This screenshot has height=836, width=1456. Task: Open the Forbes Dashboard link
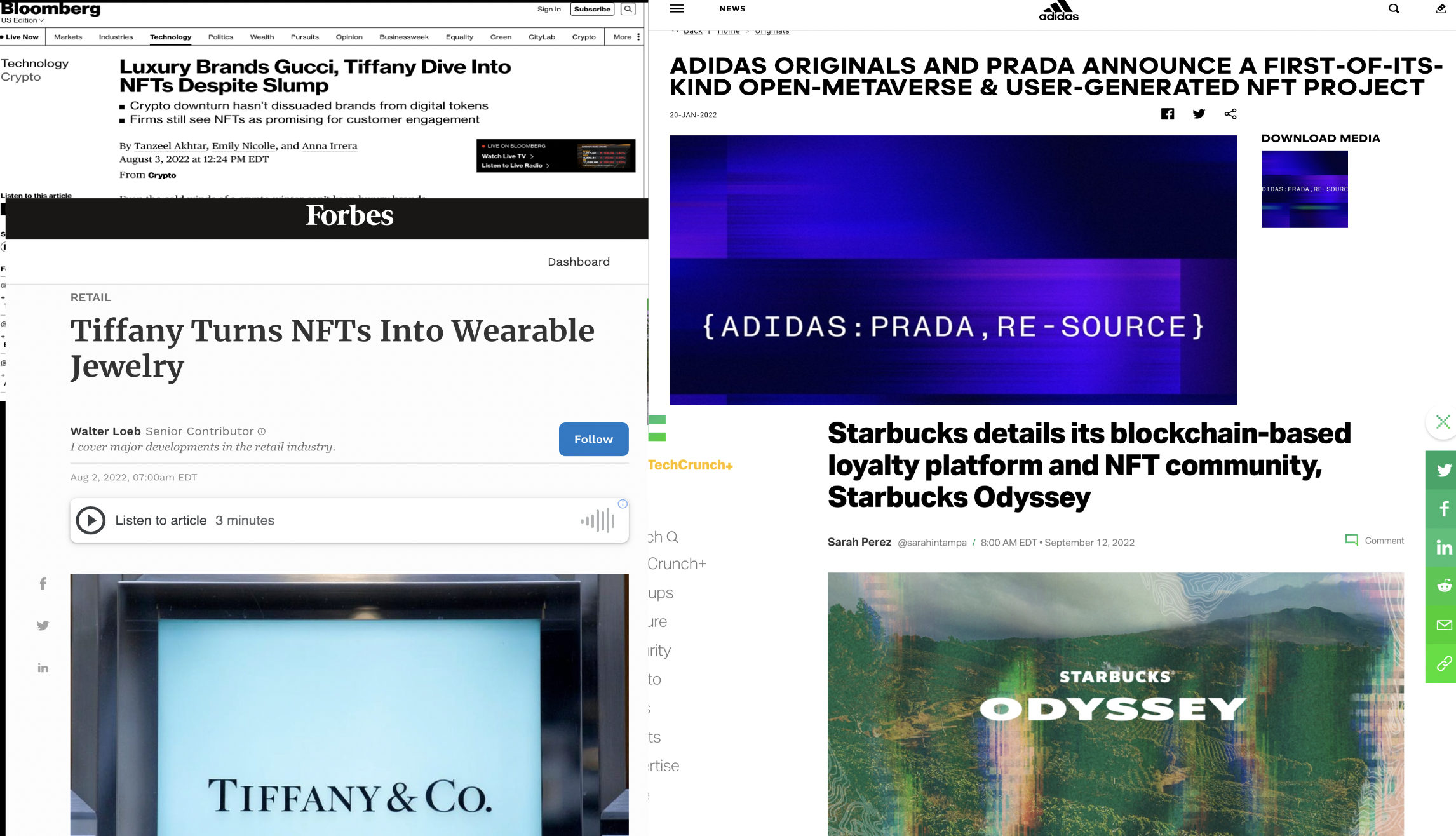tap(579, 262)
